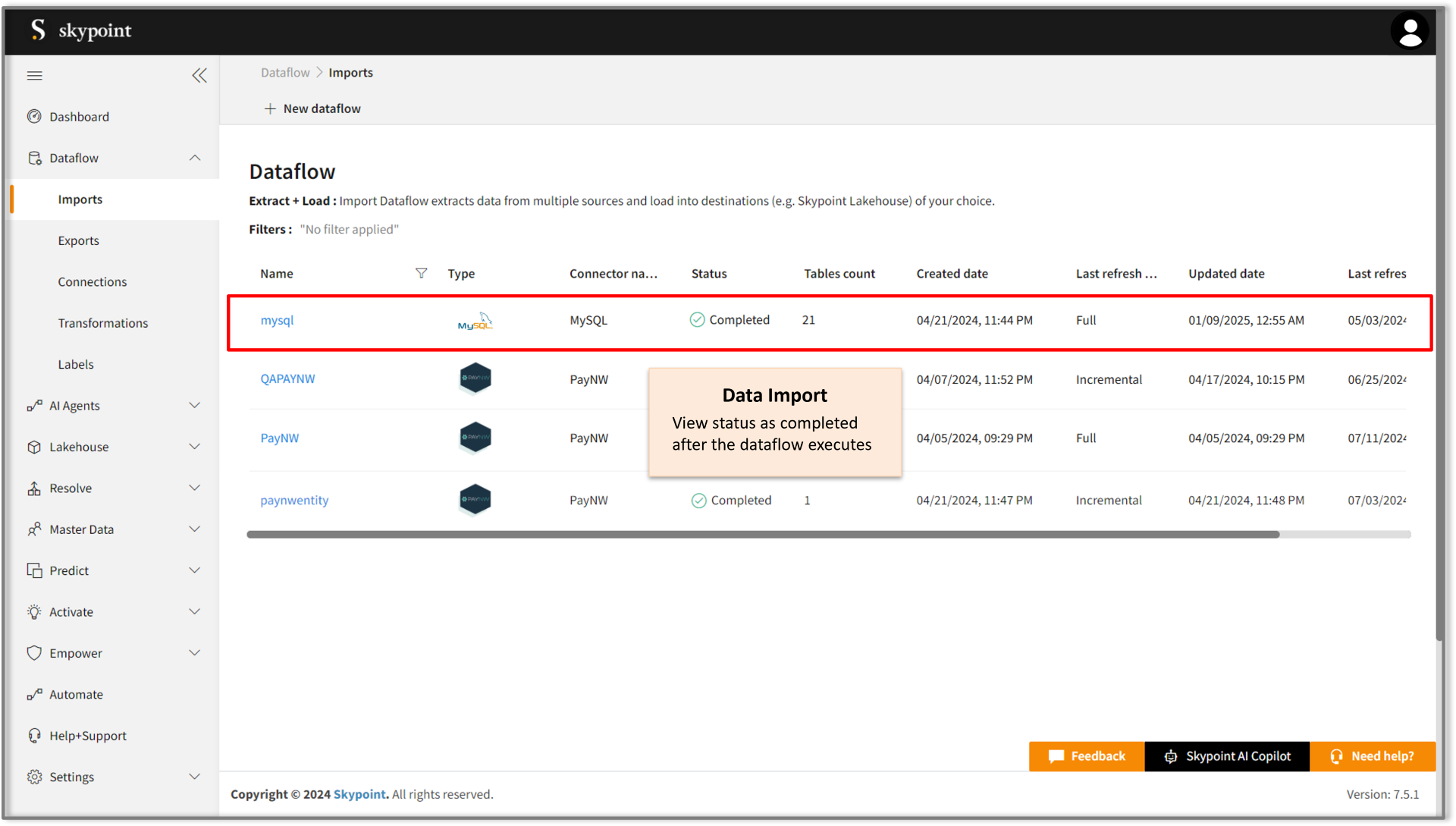Click the Name column filter icon
Screen dimensions: 1456x826
click(421, 273)
